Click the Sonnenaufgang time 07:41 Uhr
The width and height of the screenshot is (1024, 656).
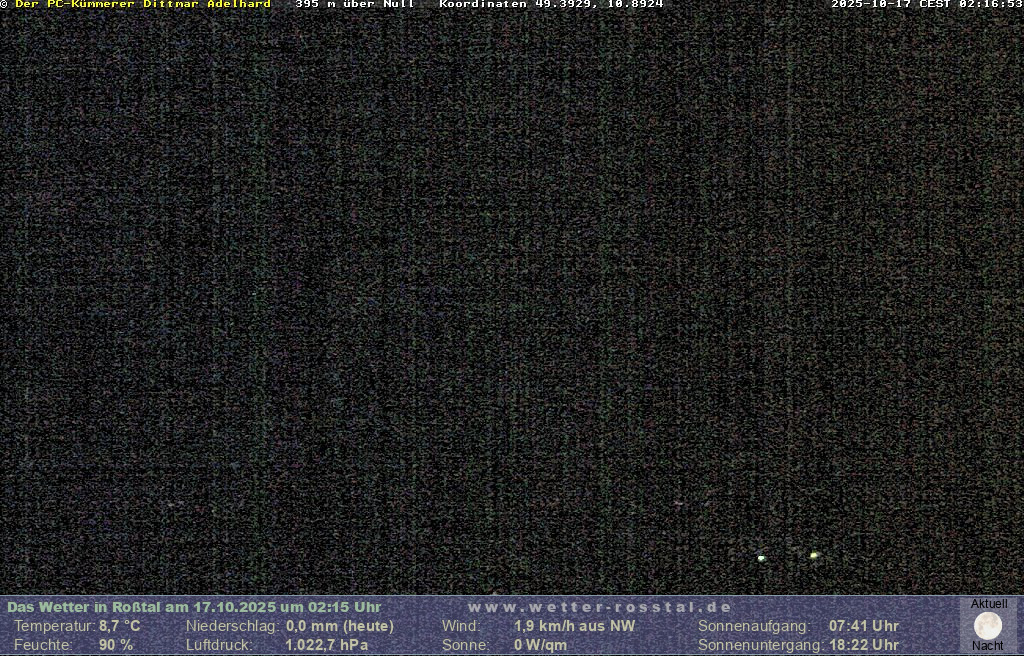click(x=863, y=626)
